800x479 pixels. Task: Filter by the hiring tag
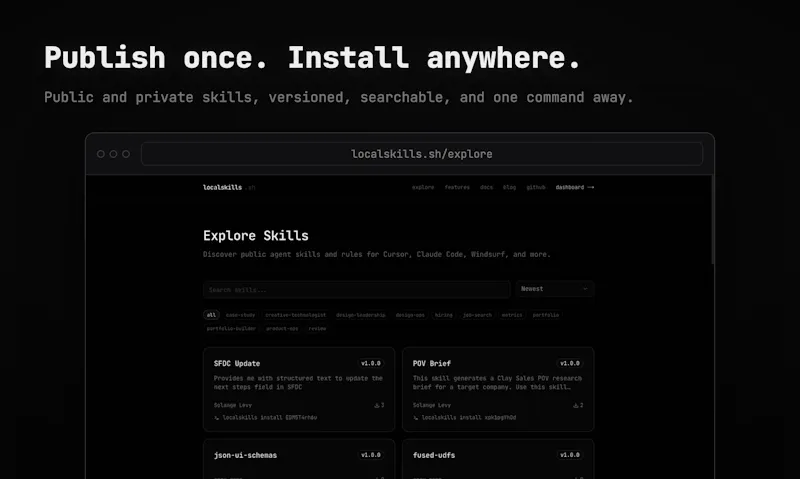pyautogui.click(x=443, y=315)
